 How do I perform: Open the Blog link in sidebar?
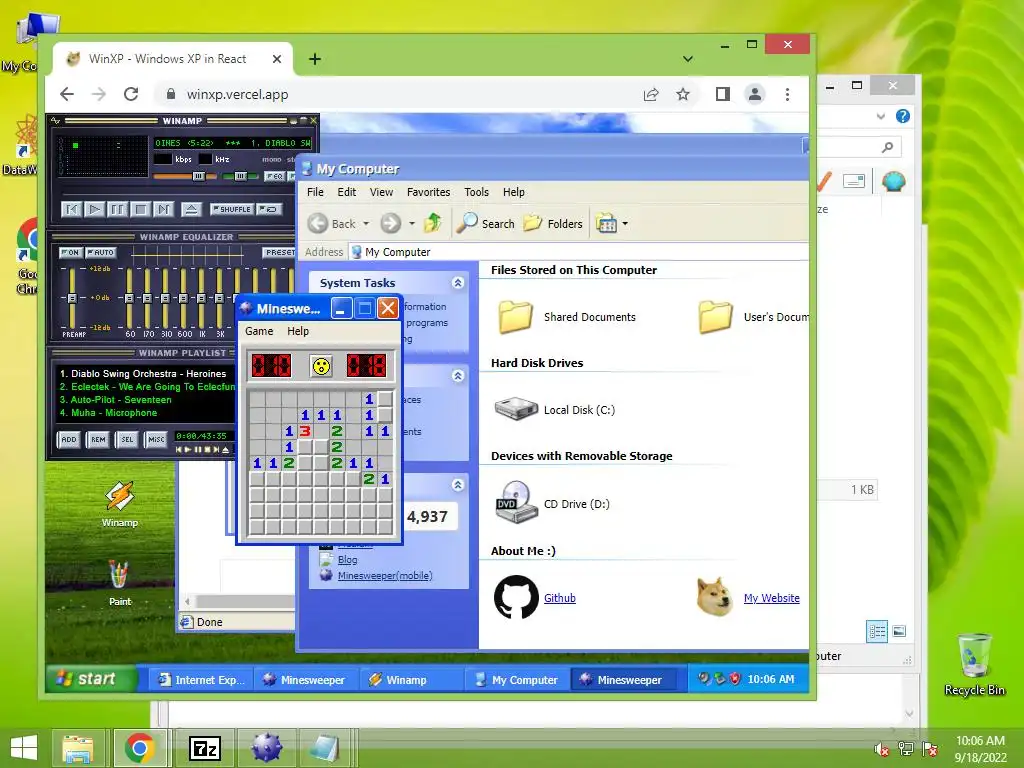347,560
